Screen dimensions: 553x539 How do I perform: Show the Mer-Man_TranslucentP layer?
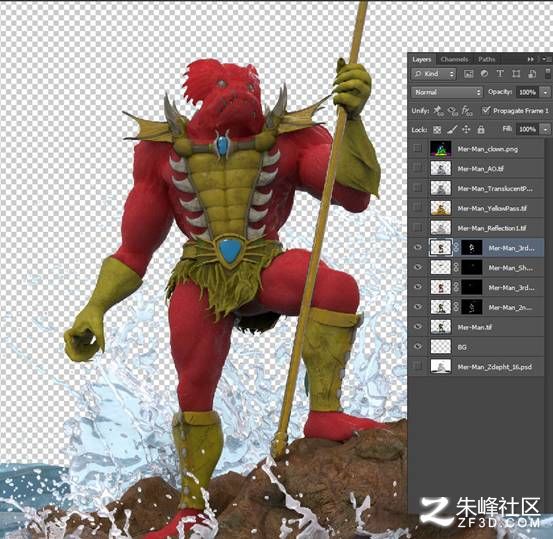coord(418,188)
